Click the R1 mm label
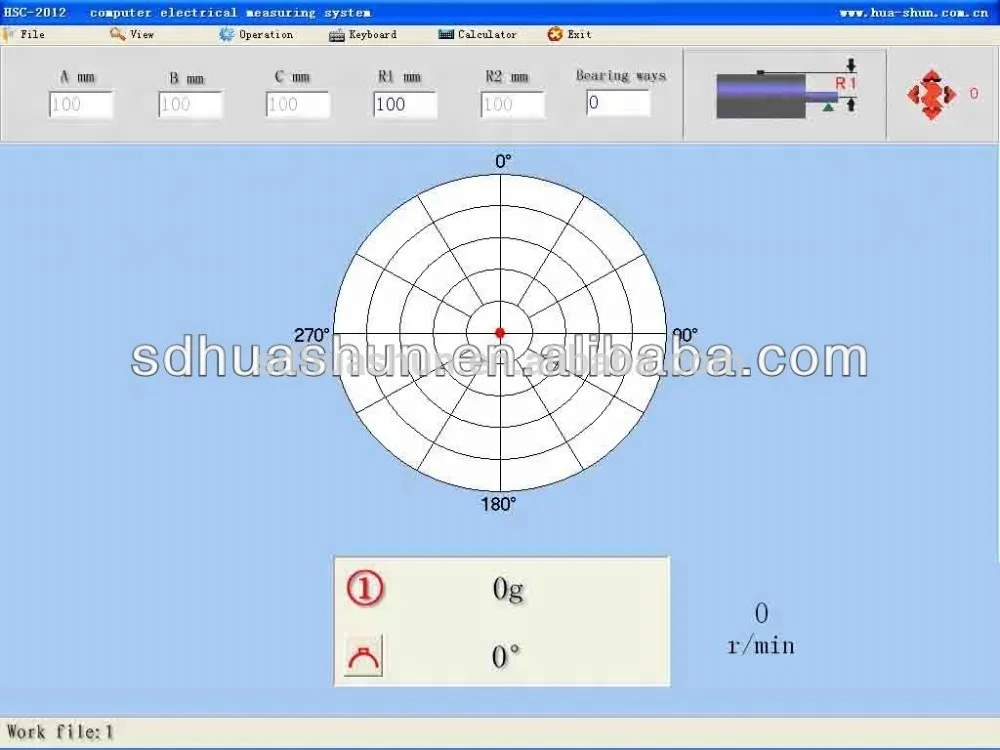The width and height of the screenshot is (1000, 750). [399, 77]
